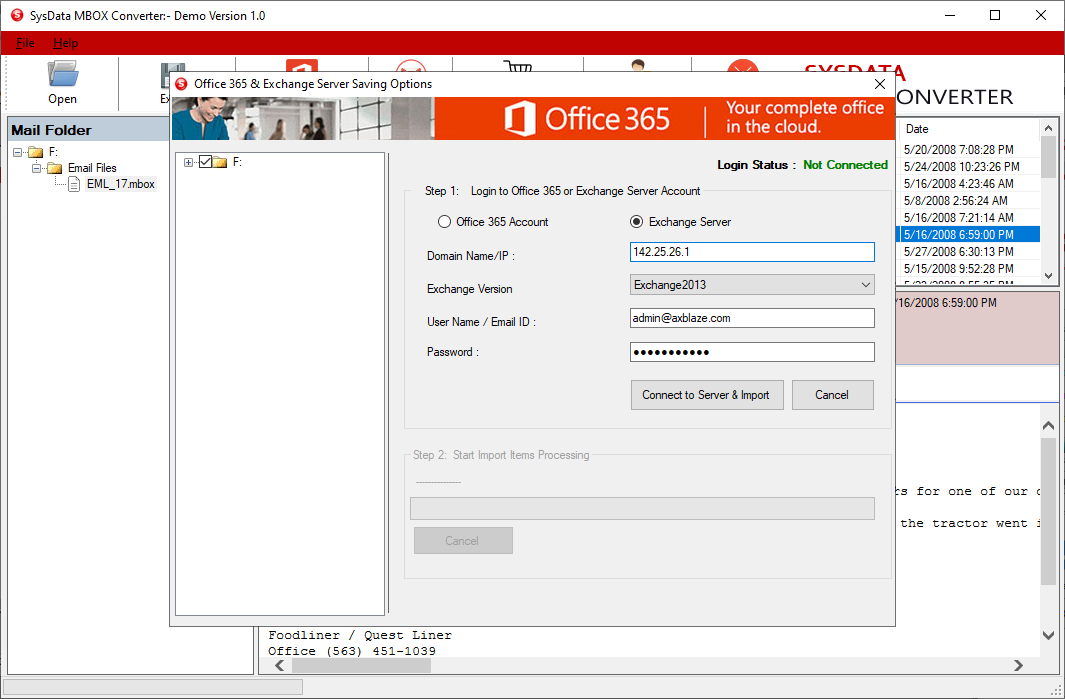Click the preview horizontal scrollbar thumb
Viewport: 1065px width, 699px height.
[361, 666]
